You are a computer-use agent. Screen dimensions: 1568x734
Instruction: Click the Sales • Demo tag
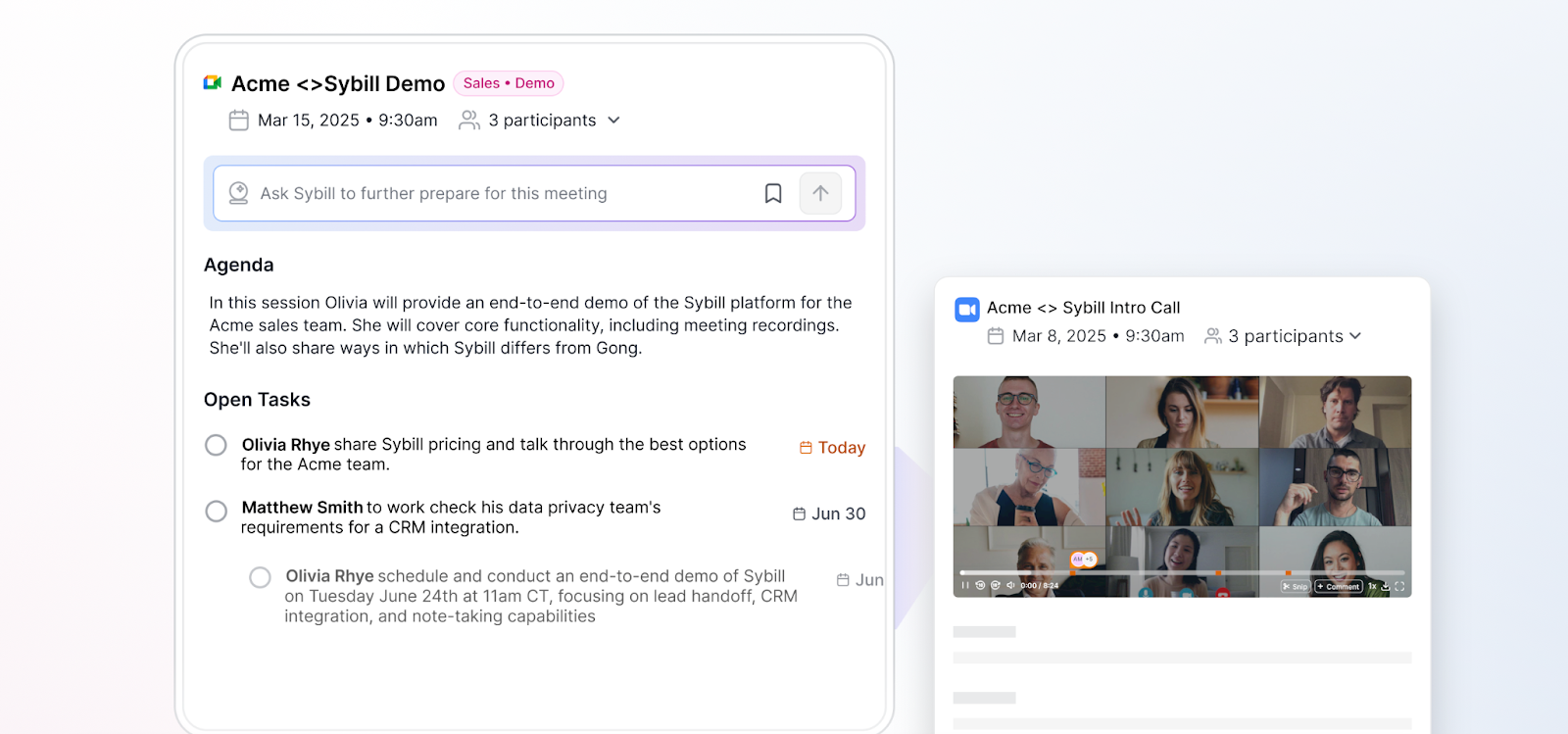pyautogui.click(x=509, y=83)
